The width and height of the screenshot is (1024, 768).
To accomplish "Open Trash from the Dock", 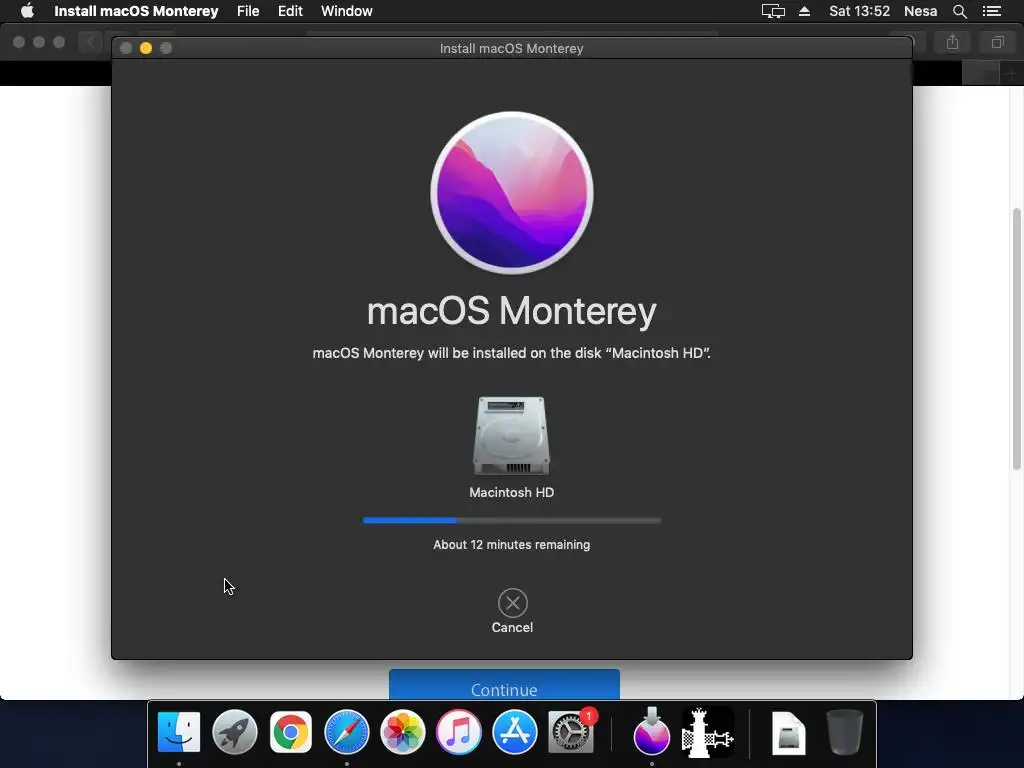I will point(844,732).
